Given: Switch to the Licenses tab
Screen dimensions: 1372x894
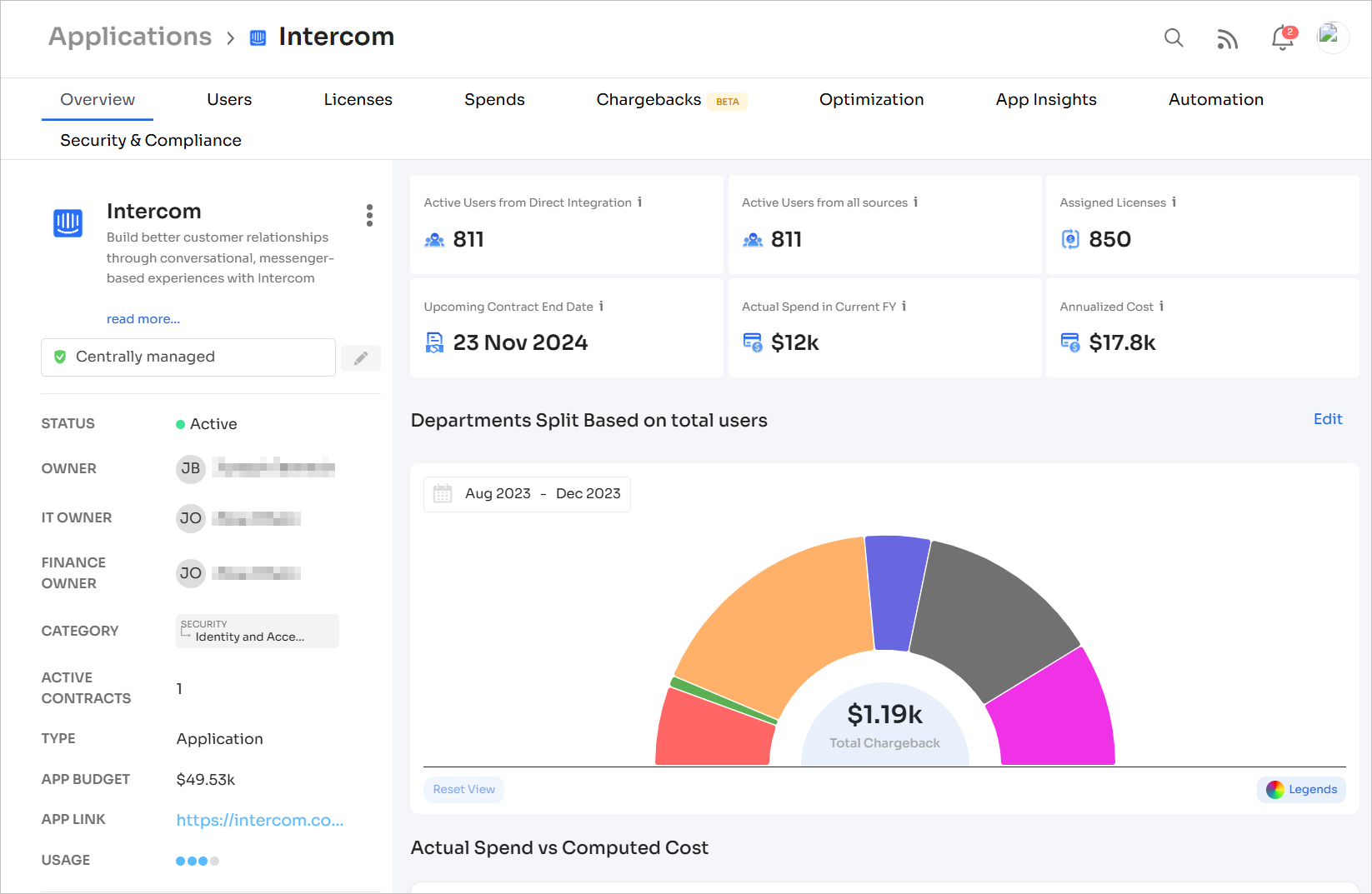Looking at the screenshot, I should pyautogui.click(x=358, y=100).
